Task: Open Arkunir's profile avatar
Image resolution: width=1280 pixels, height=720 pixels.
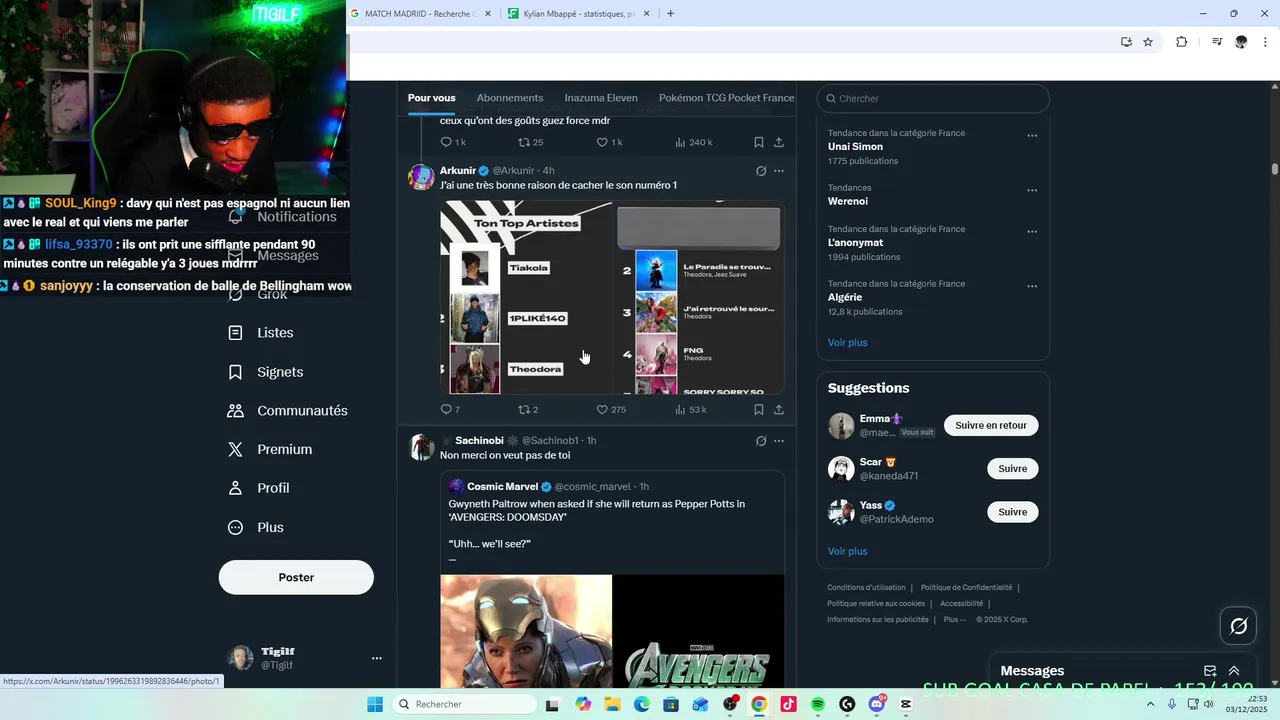Action: coord(422,177)
